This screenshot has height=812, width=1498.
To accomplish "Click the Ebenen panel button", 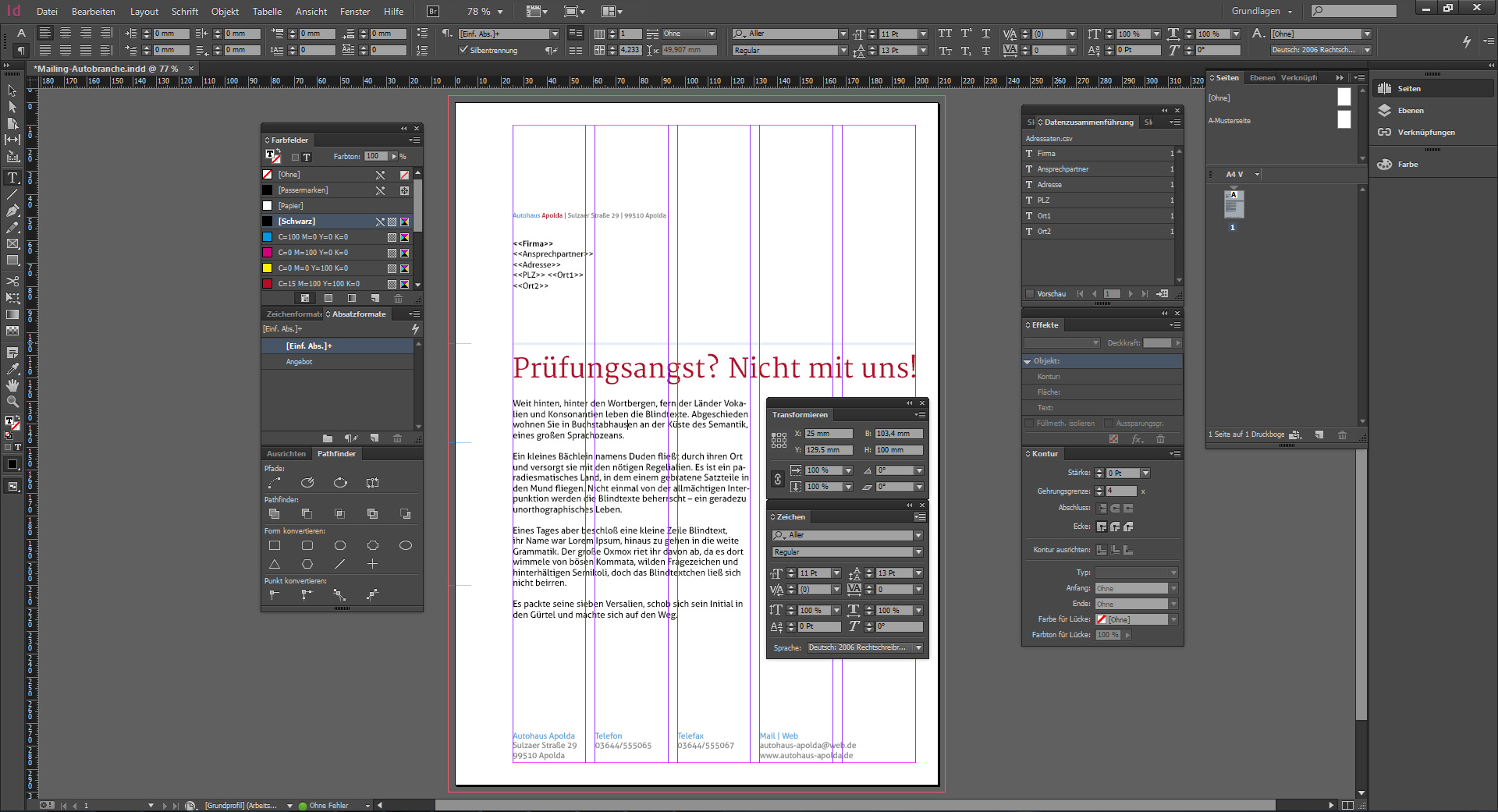I will point(1410,111).
